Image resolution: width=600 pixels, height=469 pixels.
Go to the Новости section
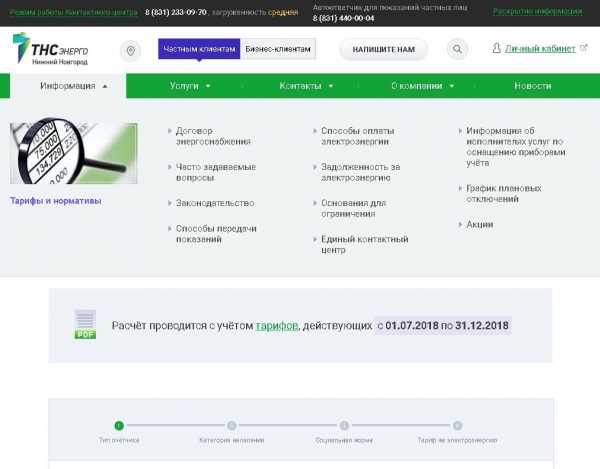(x=532, y=86)
